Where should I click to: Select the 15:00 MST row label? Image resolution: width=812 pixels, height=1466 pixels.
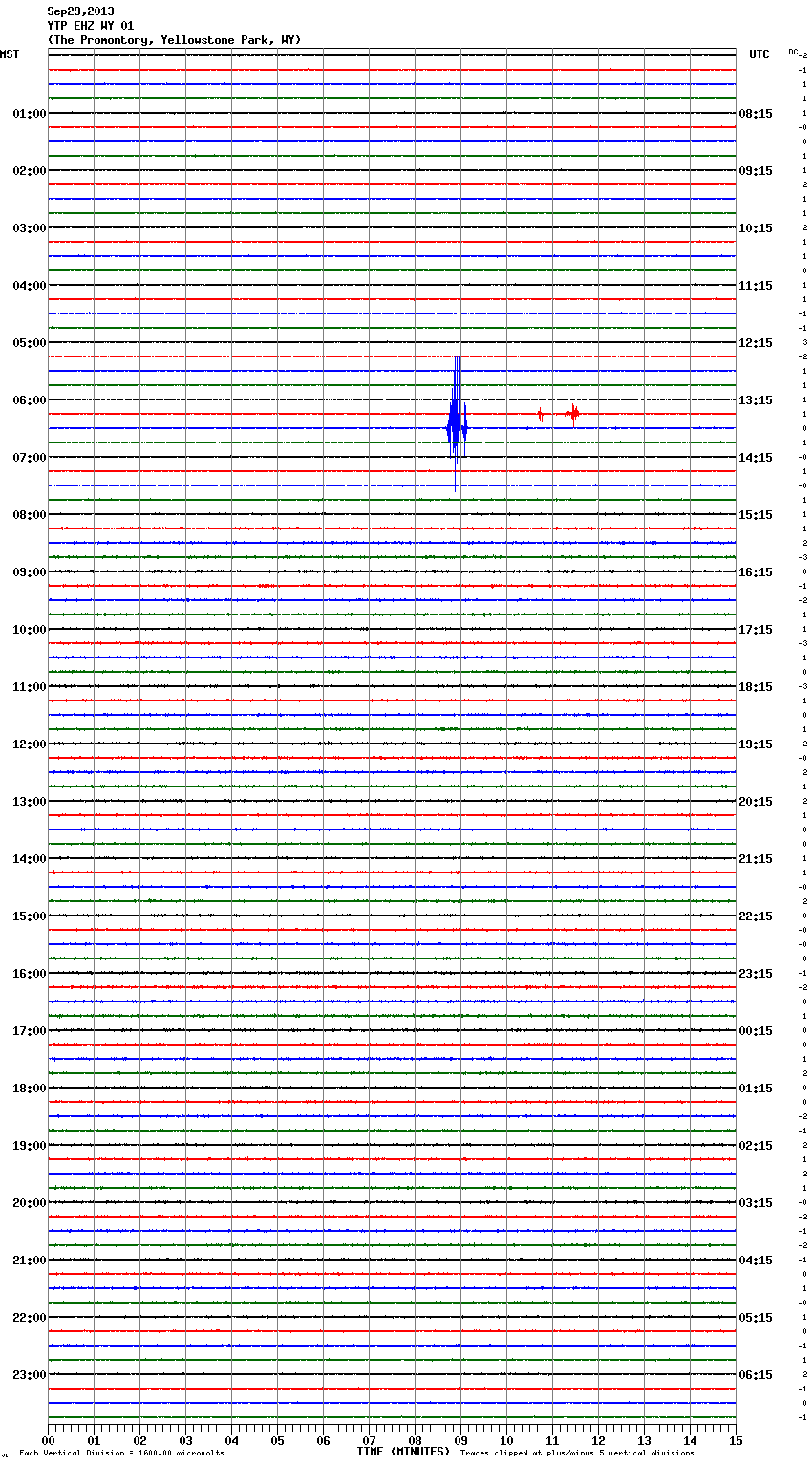tap(30, 916)
